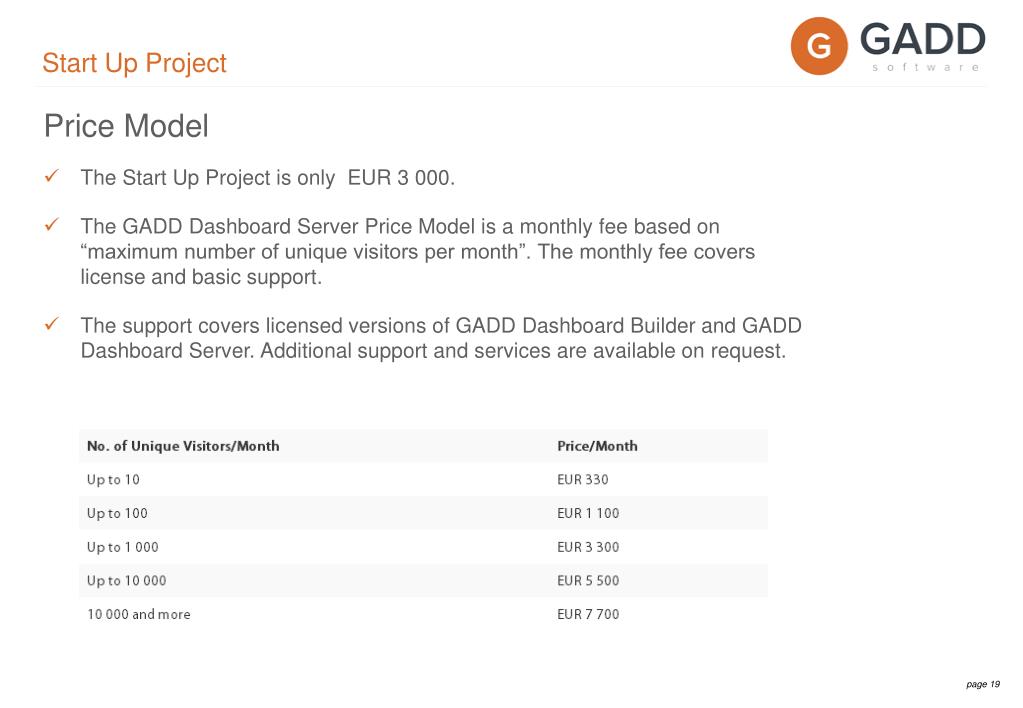
Task: Click the Up to 10 000 table row
Action: click(423, 581)
